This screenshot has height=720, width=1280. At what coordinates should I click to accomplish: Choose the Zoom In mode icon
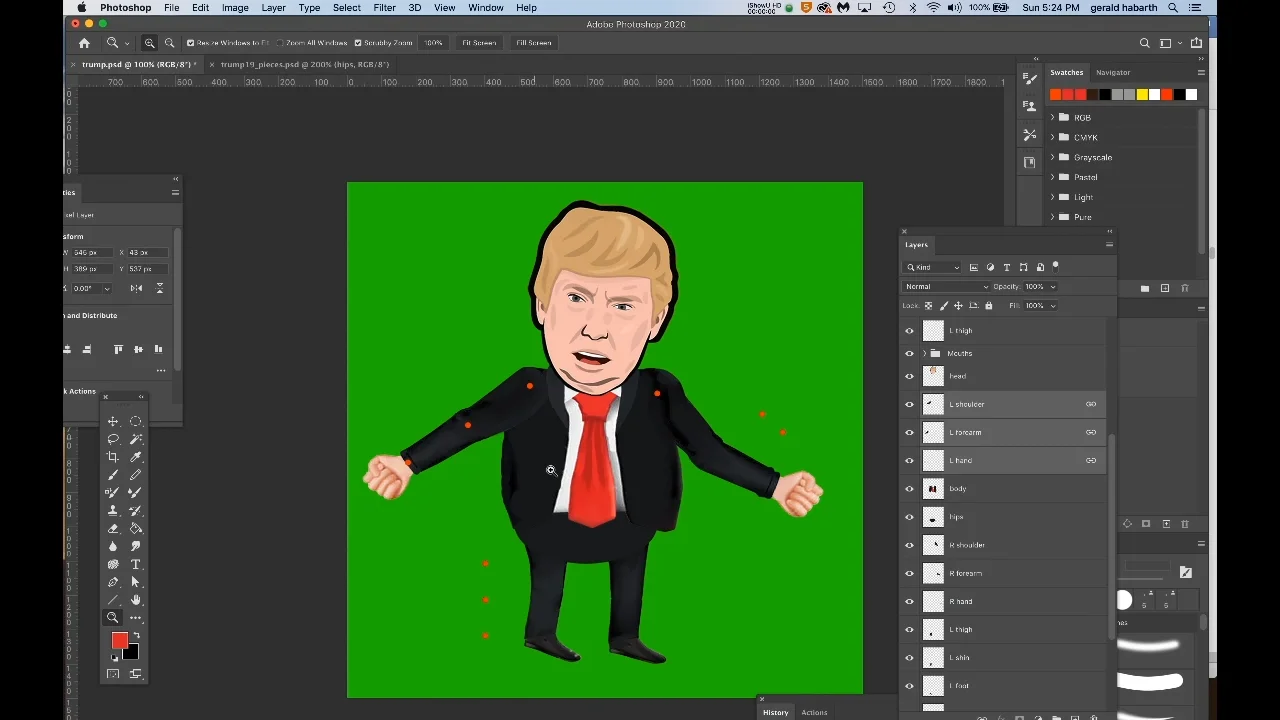click(x=149, y=43)
